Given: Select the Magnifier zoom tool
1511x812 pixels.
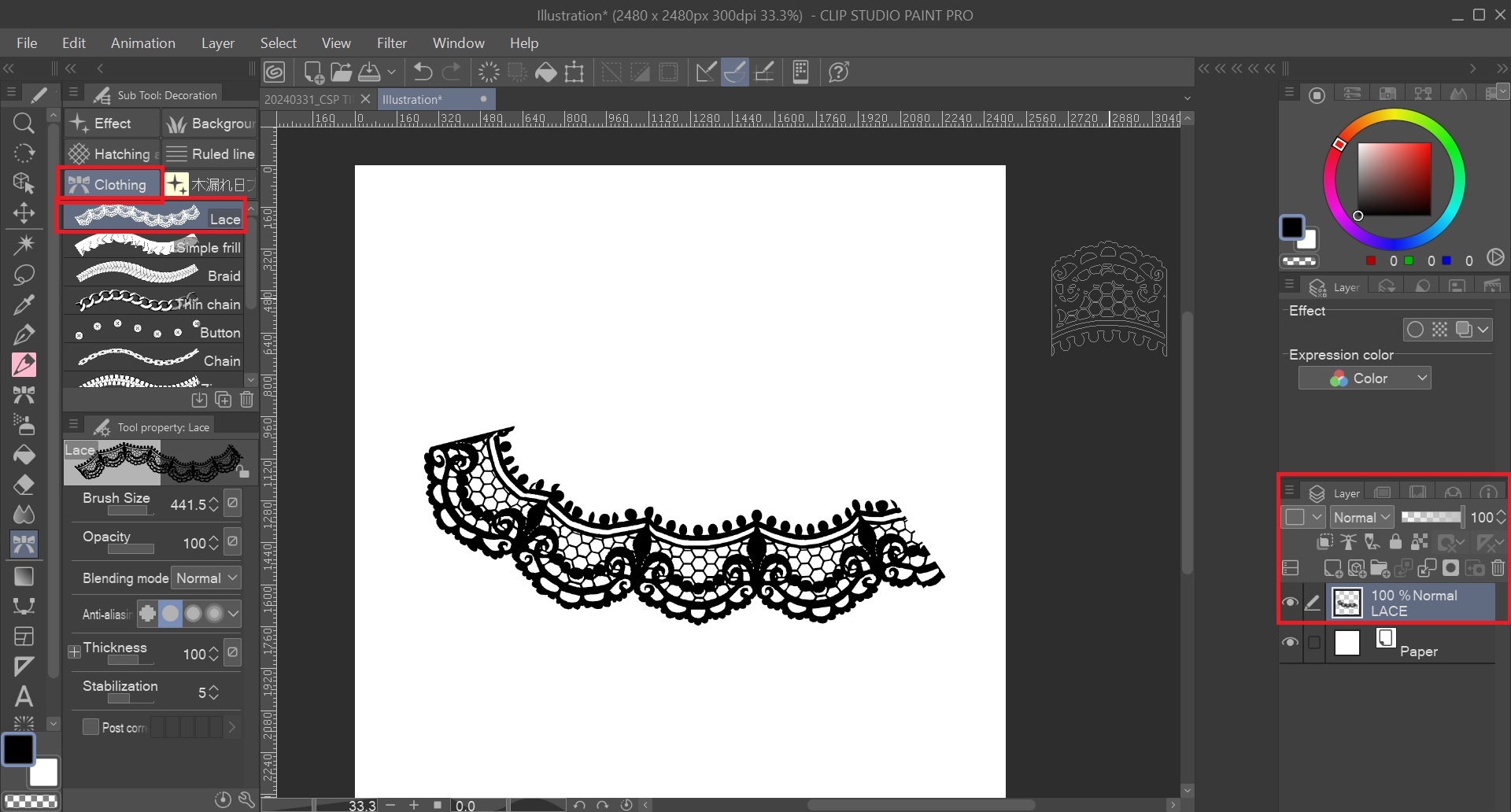Looking at the screenshot, I should click(x=24, y=124).
